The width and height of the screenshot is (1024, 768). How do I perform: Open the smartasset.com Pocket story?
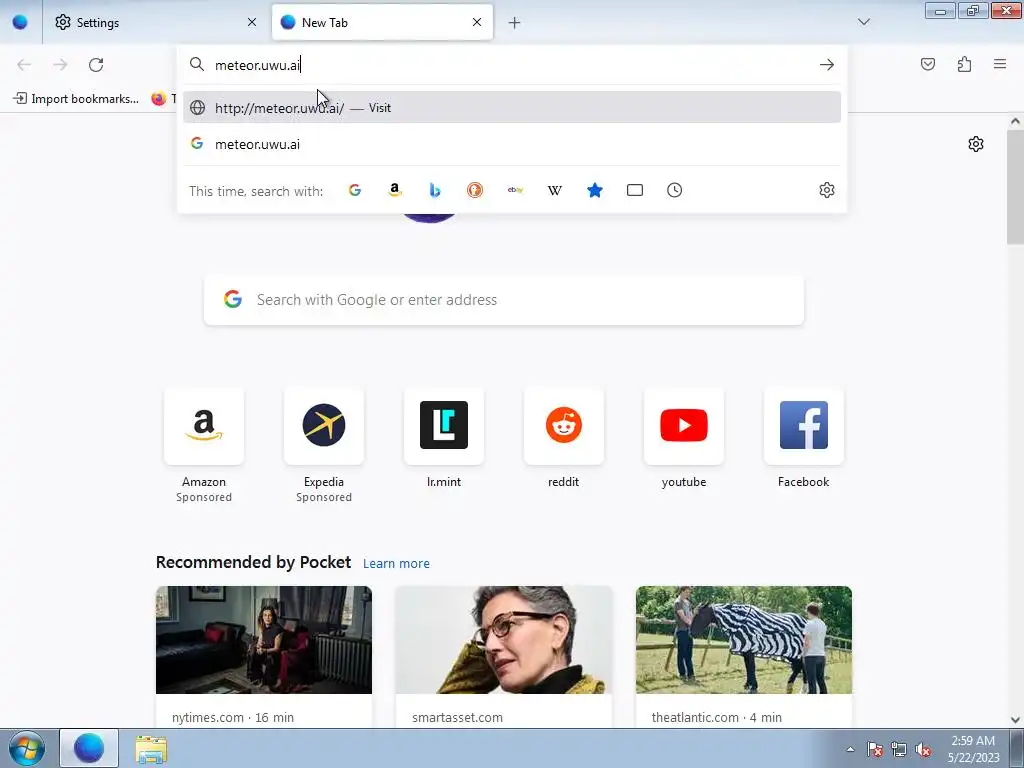click(504, 656)
